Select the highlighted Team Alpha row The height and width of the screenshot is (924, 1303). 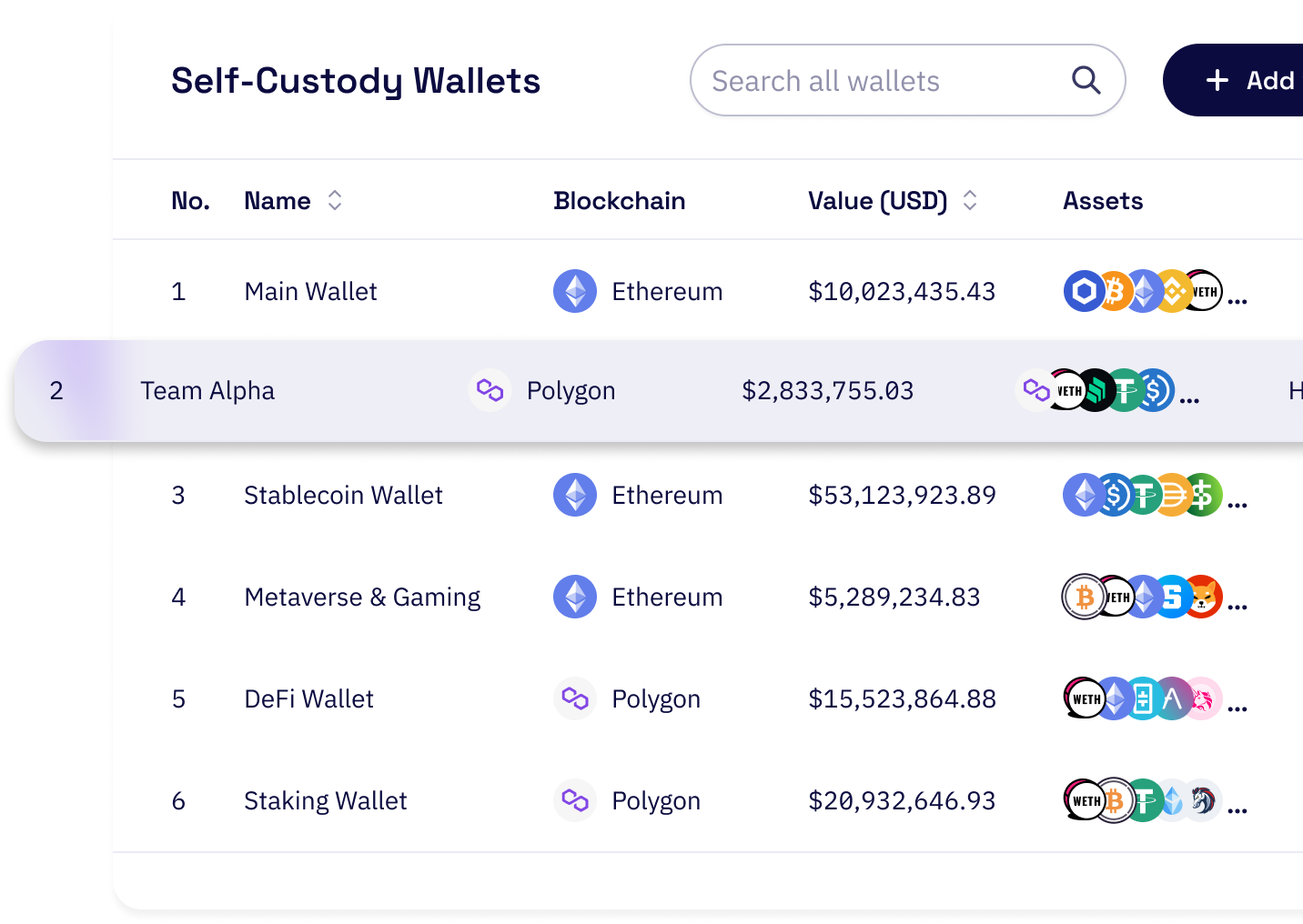coord(659,390)
